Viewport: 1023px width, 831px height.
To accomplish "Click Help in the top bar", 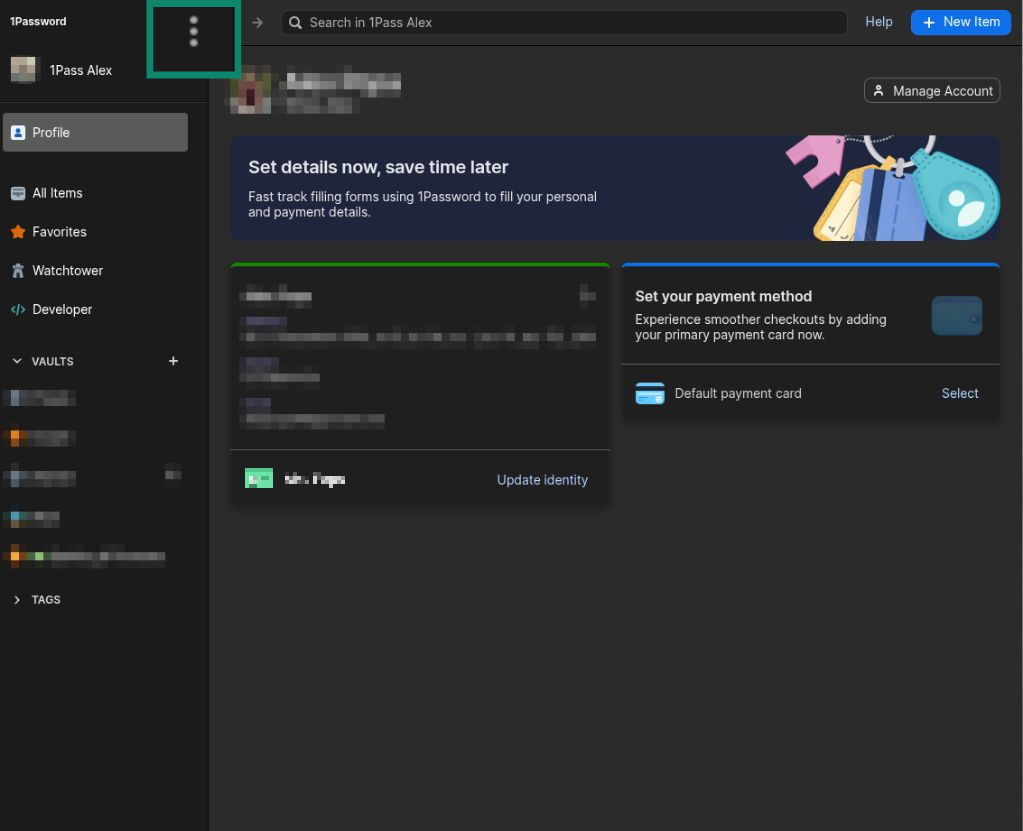I will pos(878,22).
